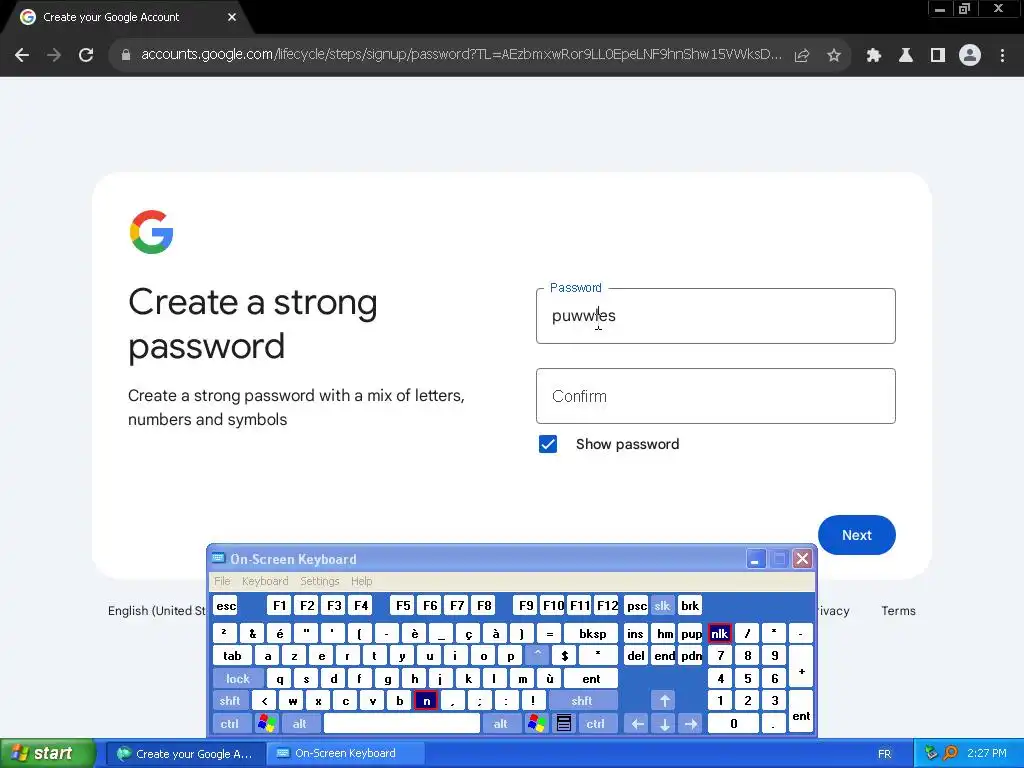Click the Next button

coord(856,535)
